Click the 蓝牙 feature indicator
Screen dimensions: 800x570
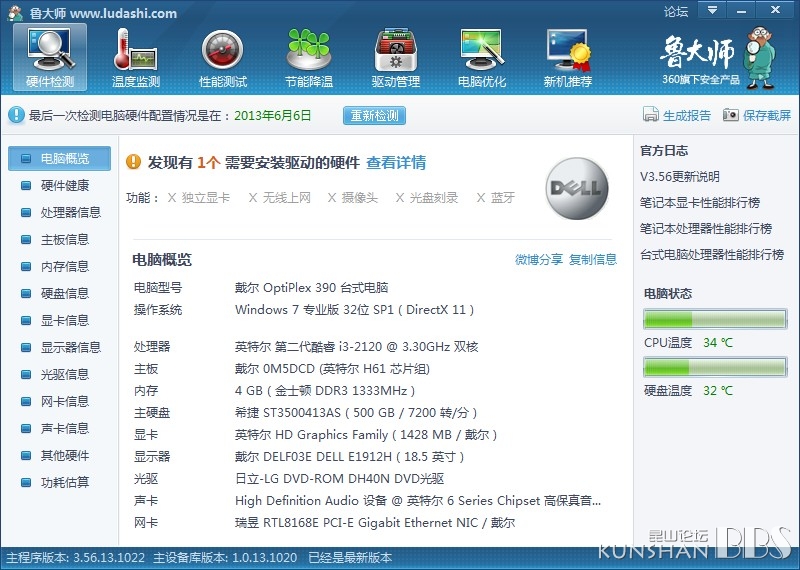[495, 198]
